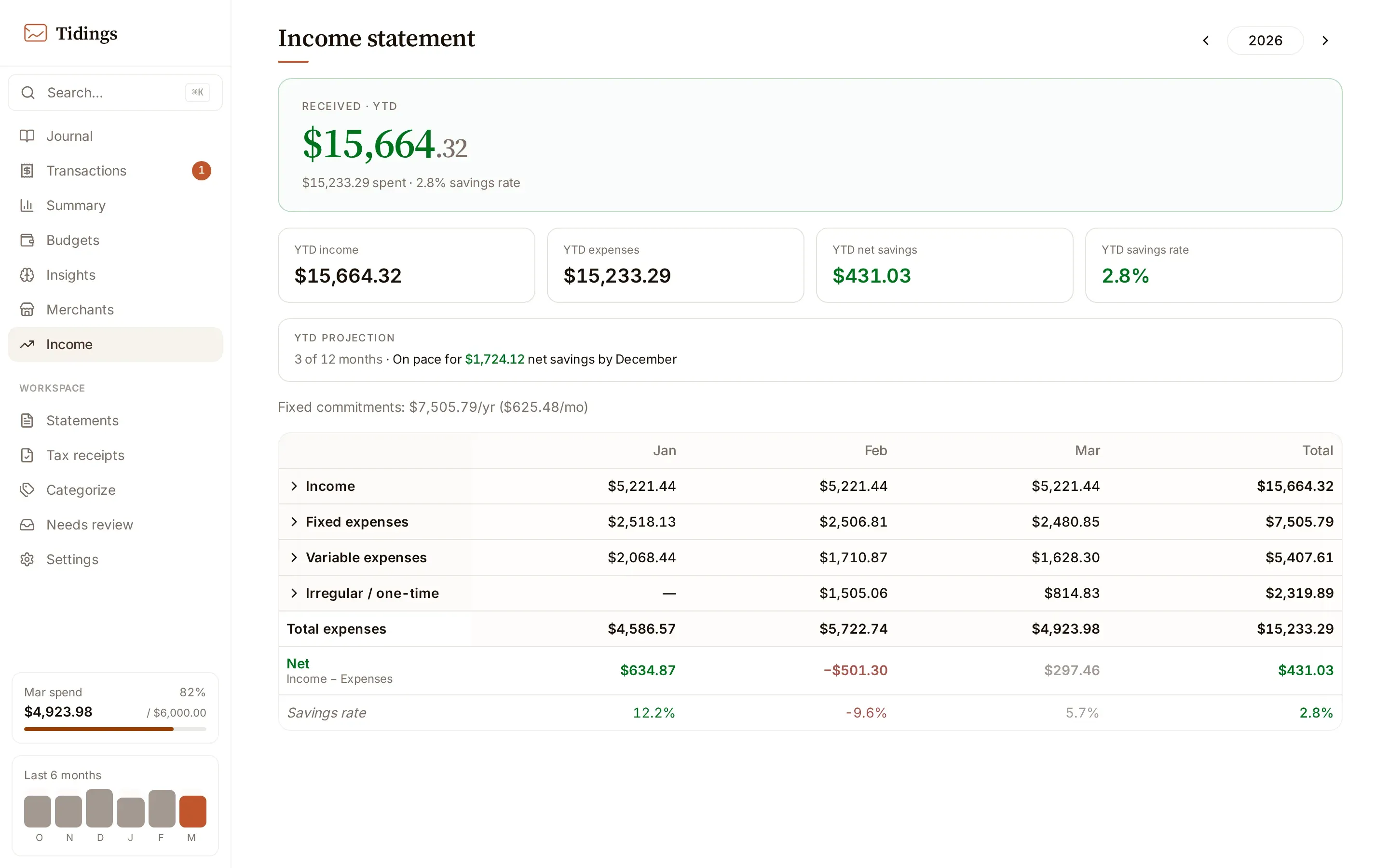Click the Total column header
Image resolution: width=1389 pixels, height=868 pixels.
(x=1318, y=451)
